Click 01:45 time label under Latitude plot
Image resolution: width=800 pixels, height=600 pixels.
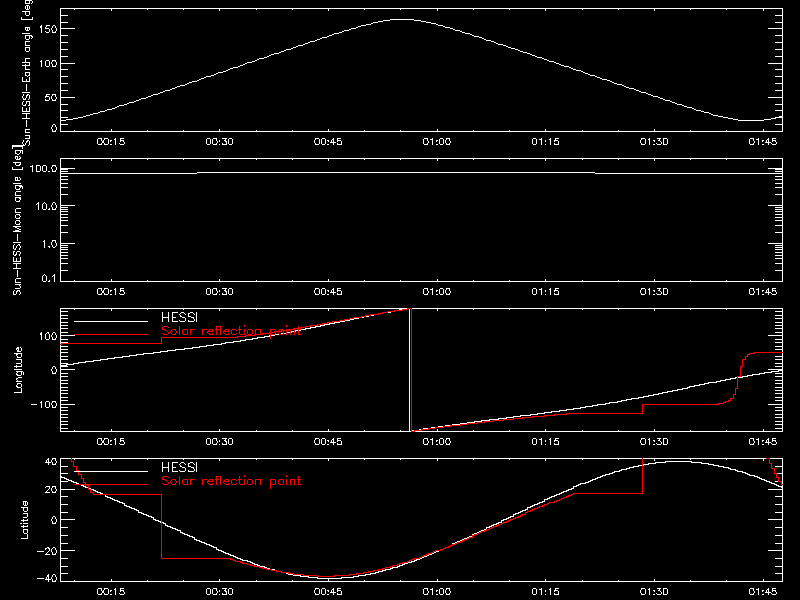763,592
